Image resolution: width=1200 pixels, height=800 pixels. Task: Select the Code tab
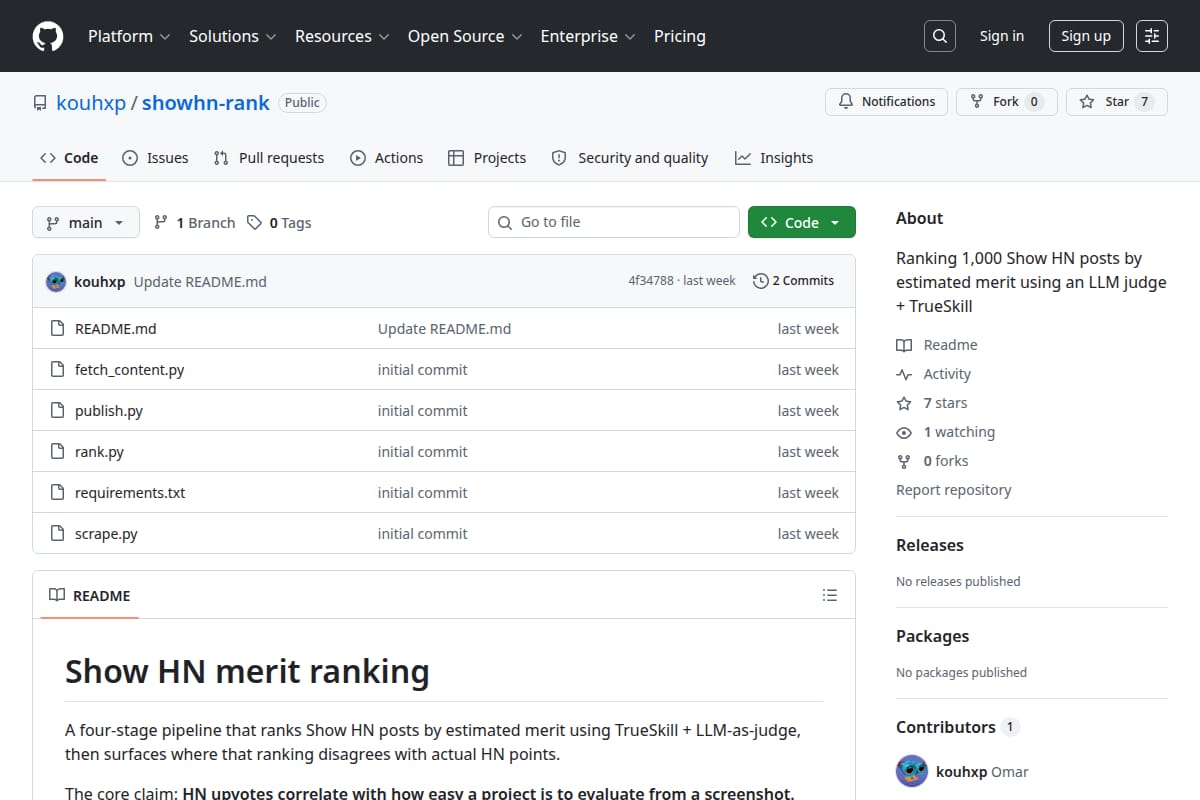(69, 158)
